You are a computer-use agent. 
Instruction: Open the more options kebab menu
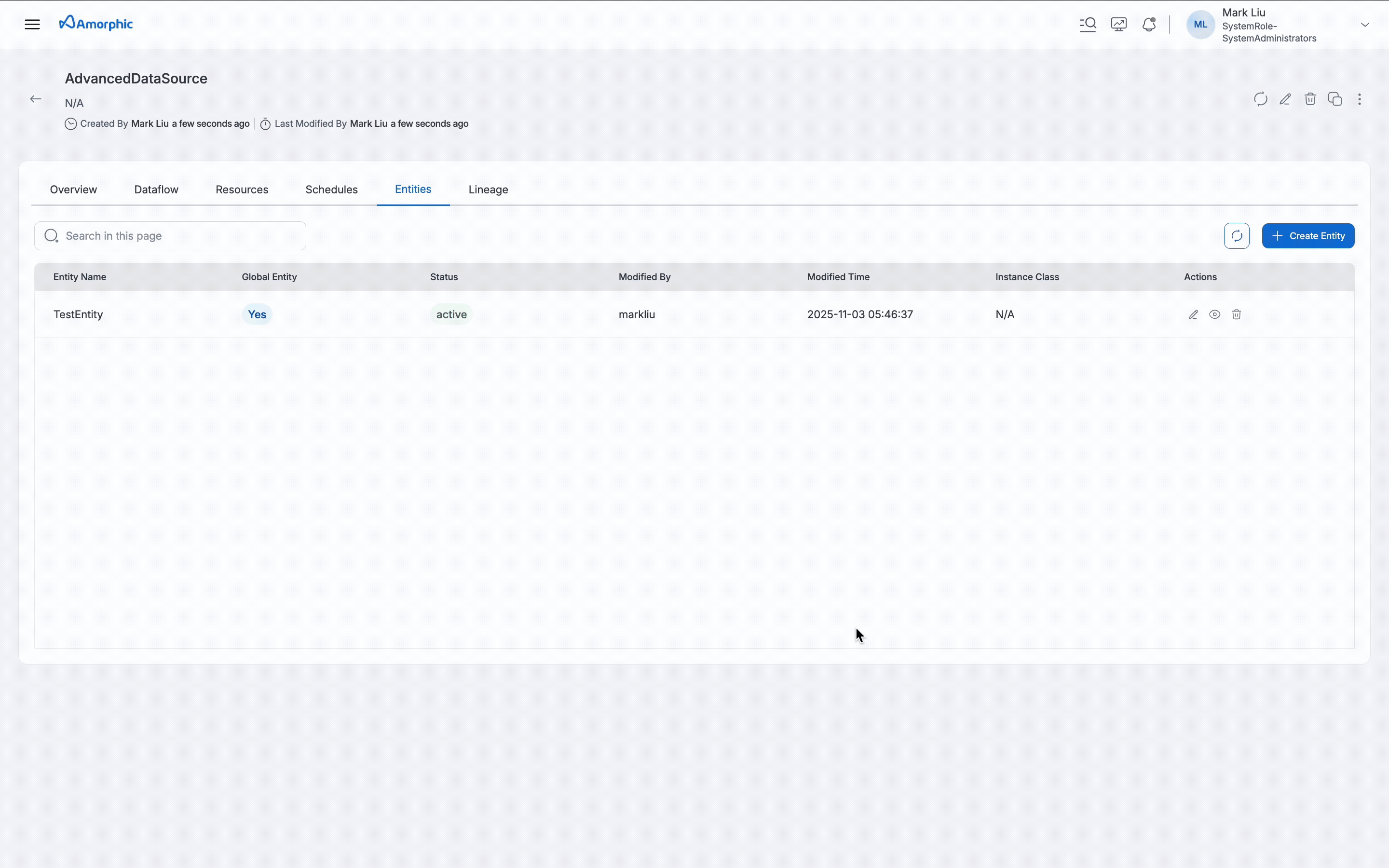coord(1360,99)
